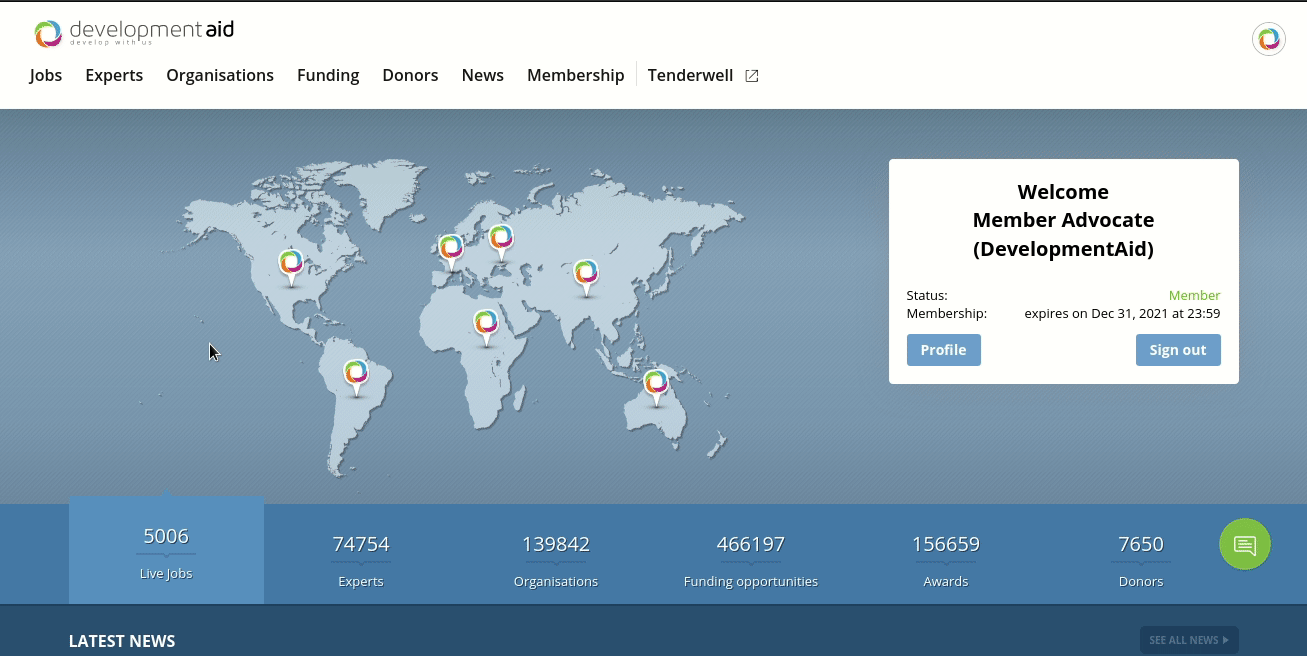Select the Asia map pin
The height and width of the screenshot is (656, 1307).
point(586,278)
